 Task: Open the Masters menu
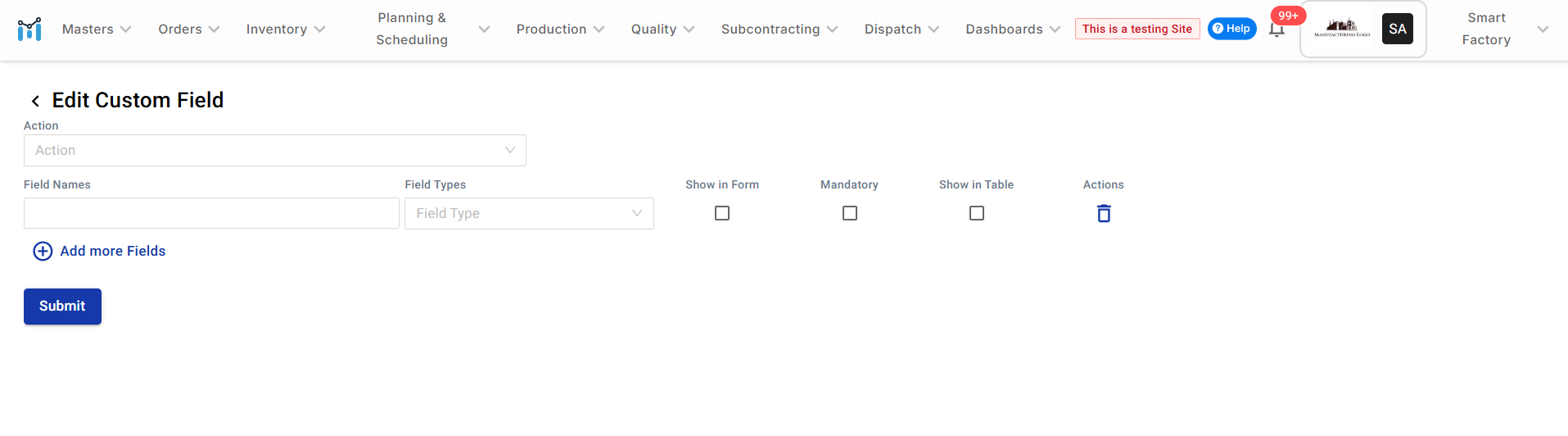[97, 29]
